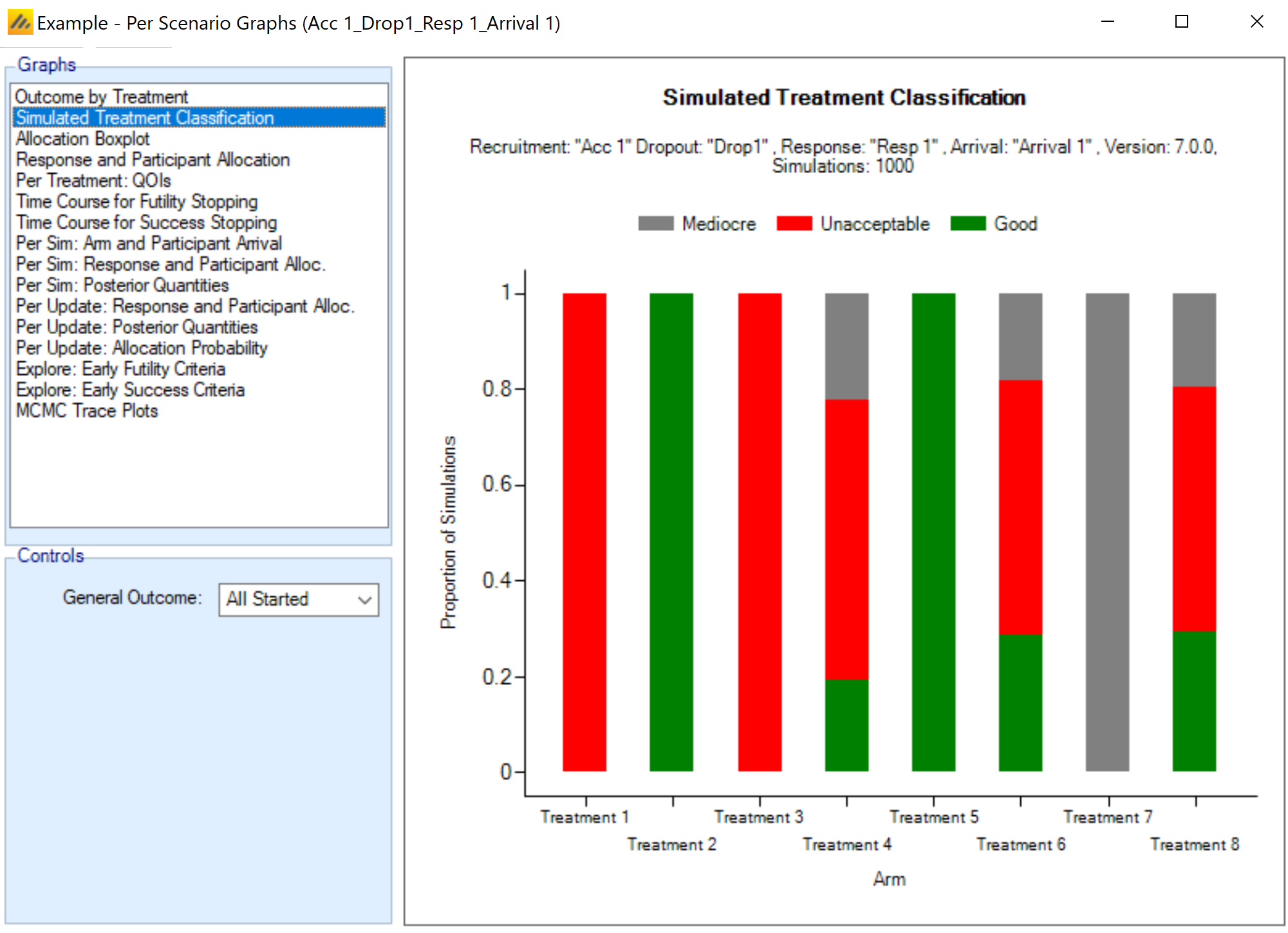Click the application logo icon in title bar
1288x933 pixels.
pos(19,23)
